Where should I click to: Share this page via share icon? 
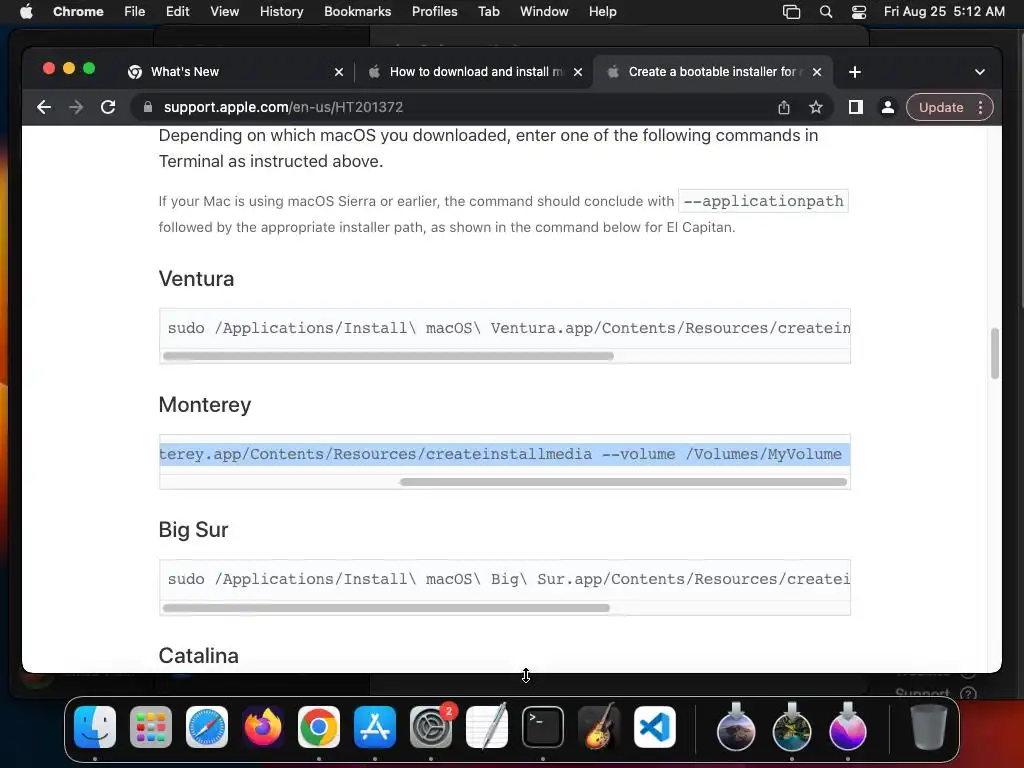(x=784, y=107)
